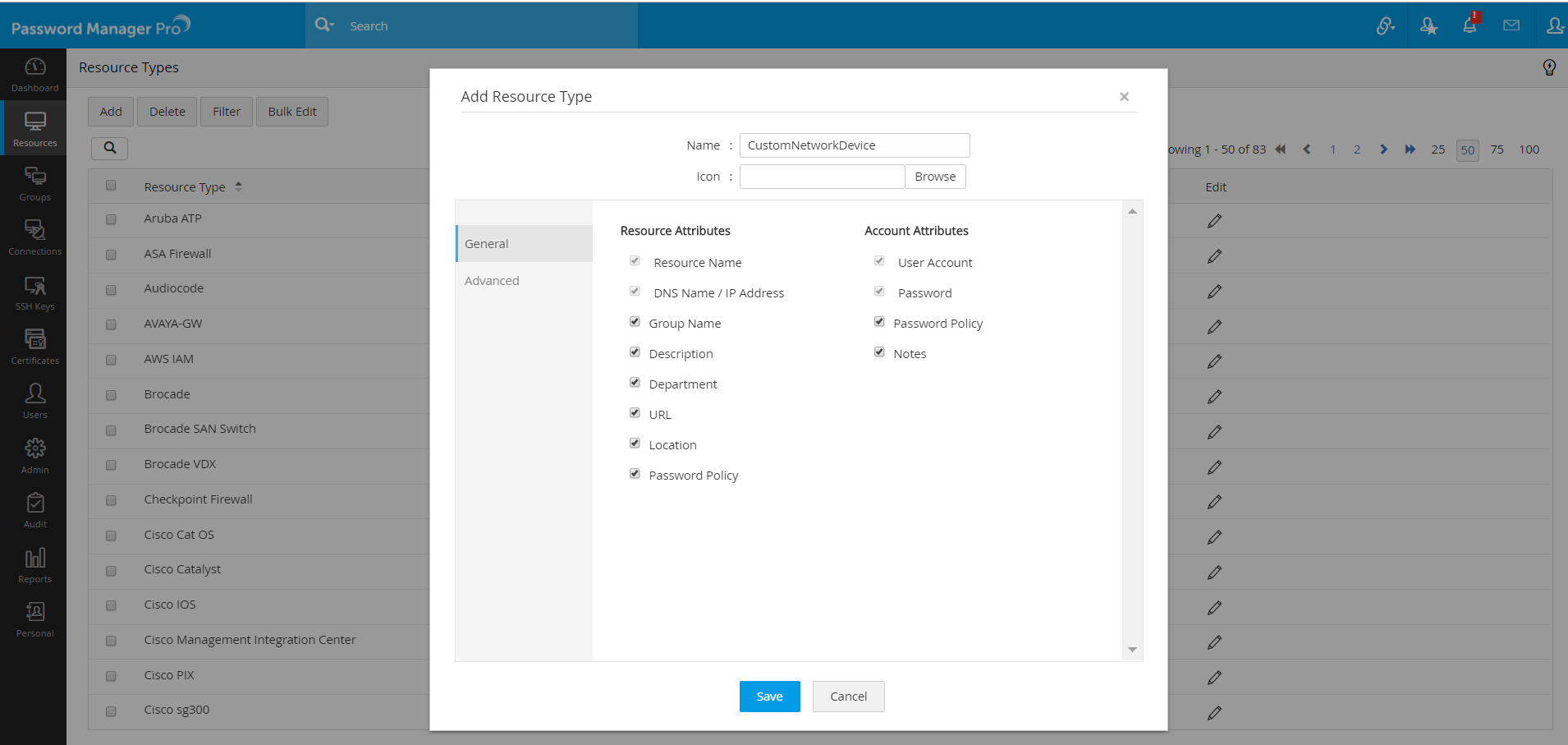This screenshot has height=745, width=1568.
Task: Open the SSH Keys sidebar section
Action: [x=34, y=292]
